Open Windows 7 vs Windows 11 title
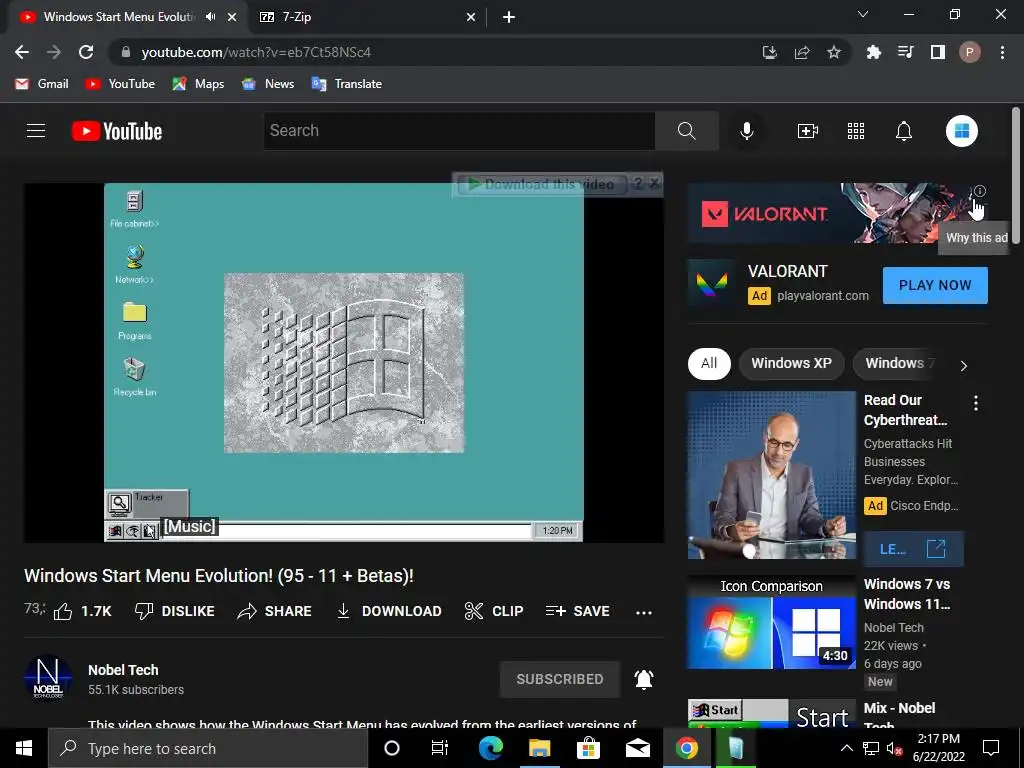Screen dimensions: 1024x768 pos(906,594)
